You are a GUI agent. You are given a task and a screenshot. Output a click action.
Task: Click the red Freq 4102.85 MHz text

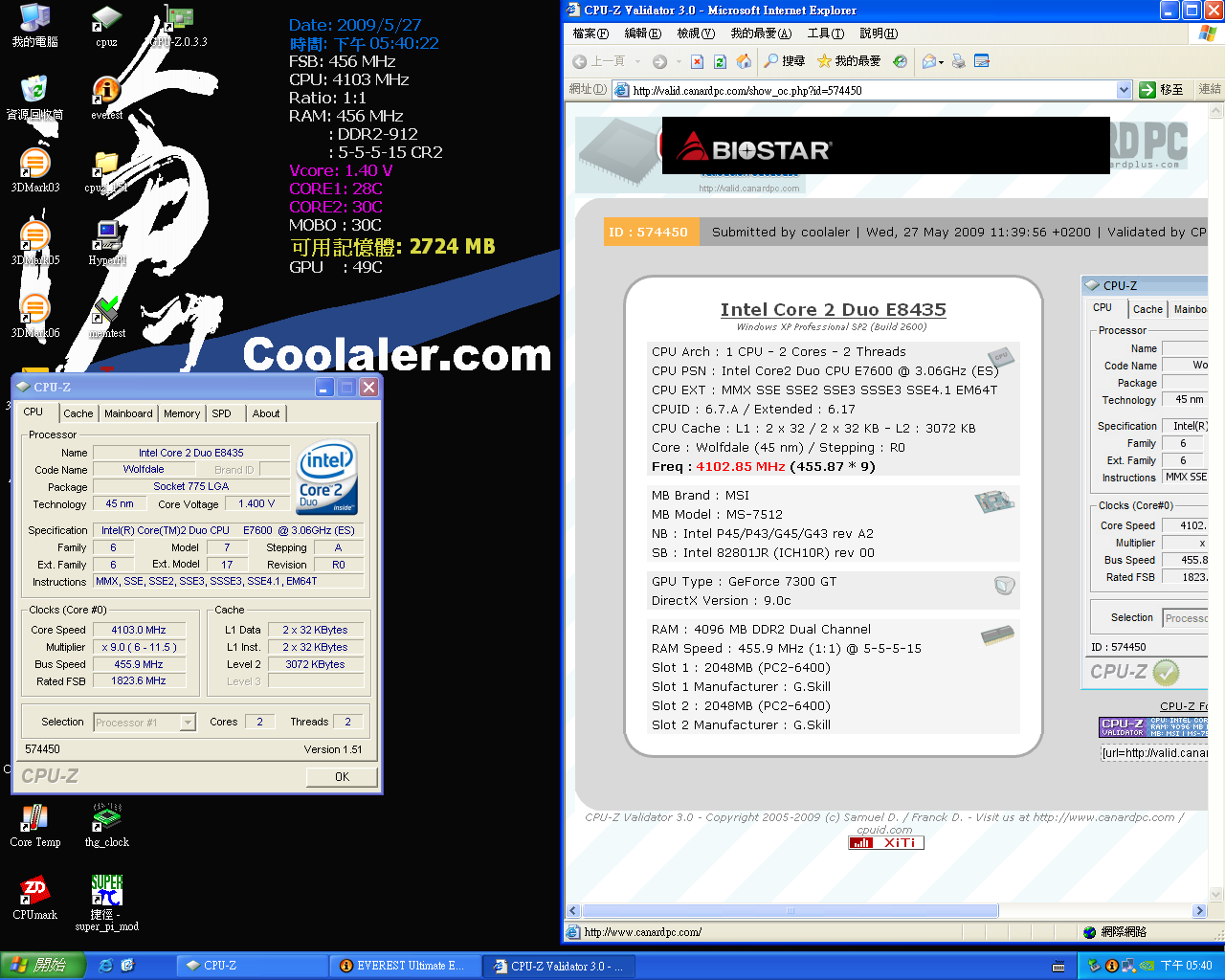740,467
